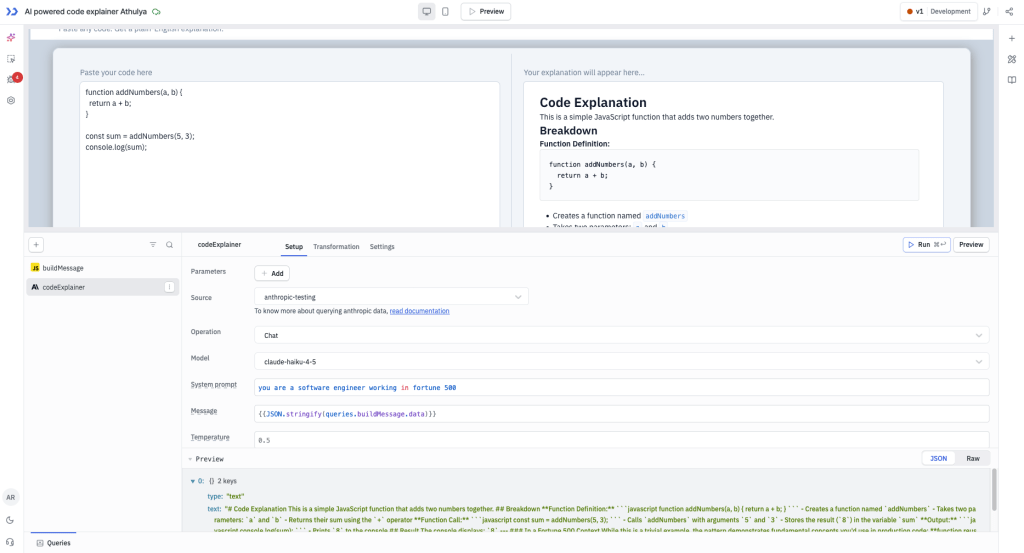
Task: Click the AR user avatar
Action: 10,498
